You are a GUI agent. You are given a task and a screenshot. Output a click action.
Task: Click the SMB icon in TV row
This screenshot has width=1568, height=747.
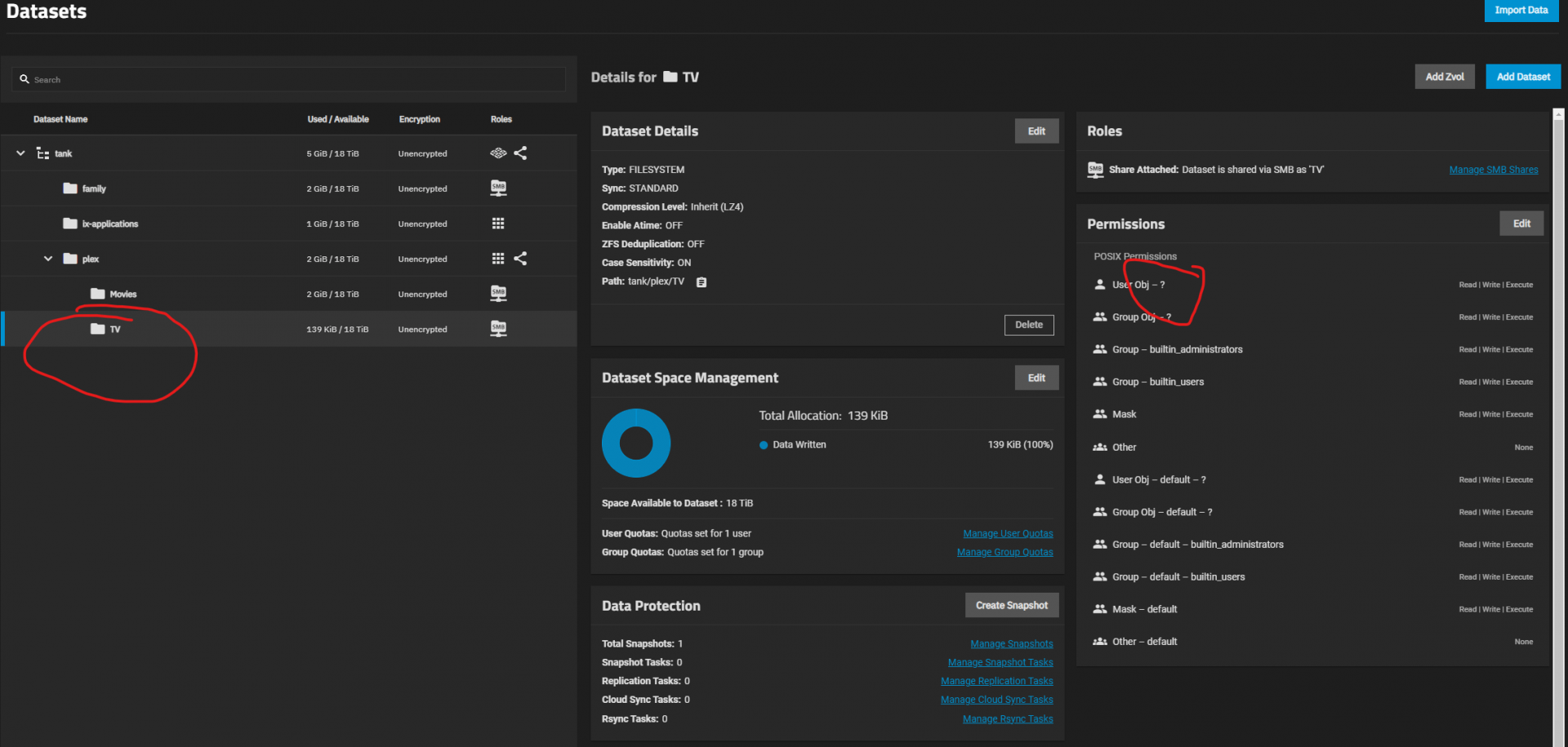tap(498, 328)
